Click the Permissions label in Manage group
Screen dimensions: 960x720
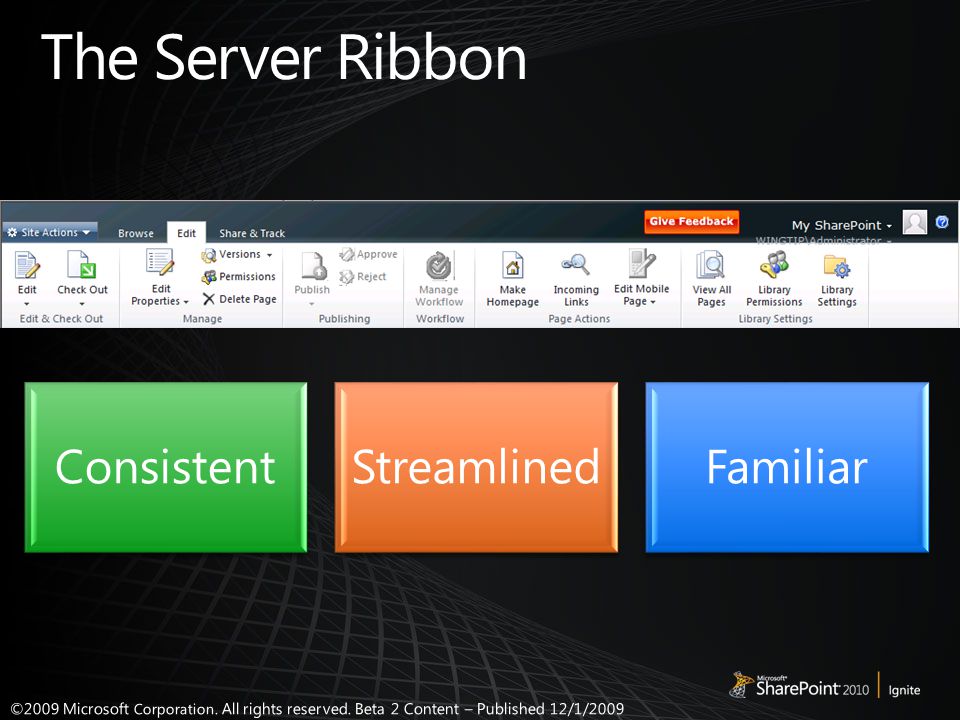pyautogui.click(x=247, y=277)
